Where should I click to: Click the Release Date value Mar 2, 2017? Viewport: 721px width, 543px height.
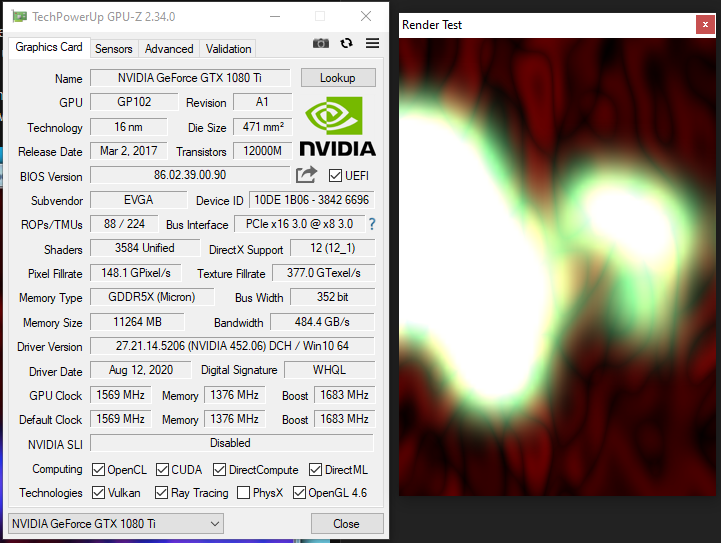coord(128,151)
